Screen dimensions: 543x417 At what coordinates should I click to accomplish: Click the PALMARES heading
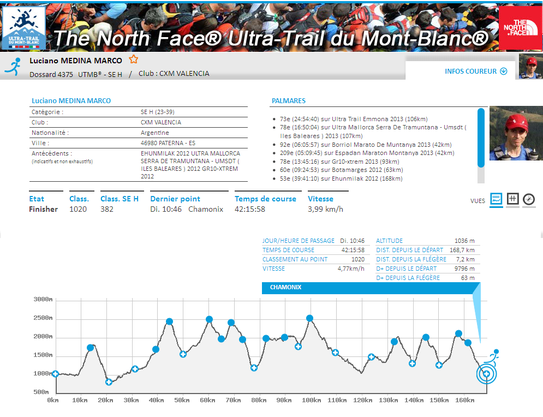click(x=288, y=101)
